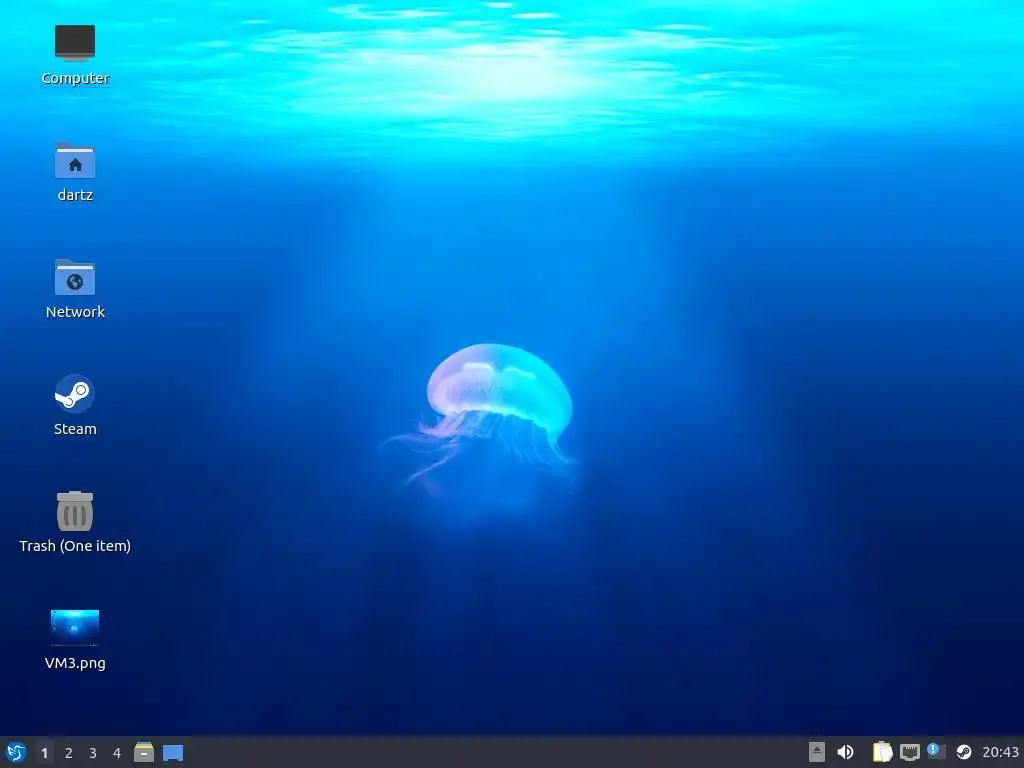This screenshot has width=1024, height=768.
Task: Open the Lubuntu application menu
Action: 16,752
